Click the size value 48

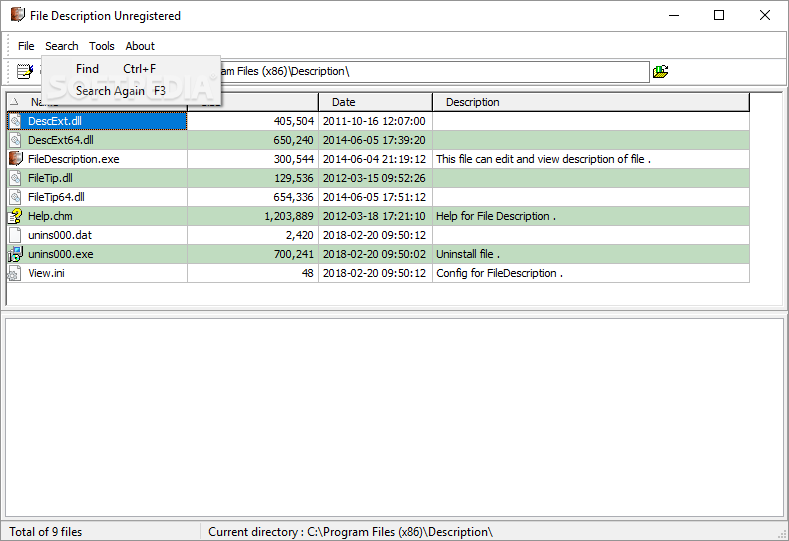point(308,273)
